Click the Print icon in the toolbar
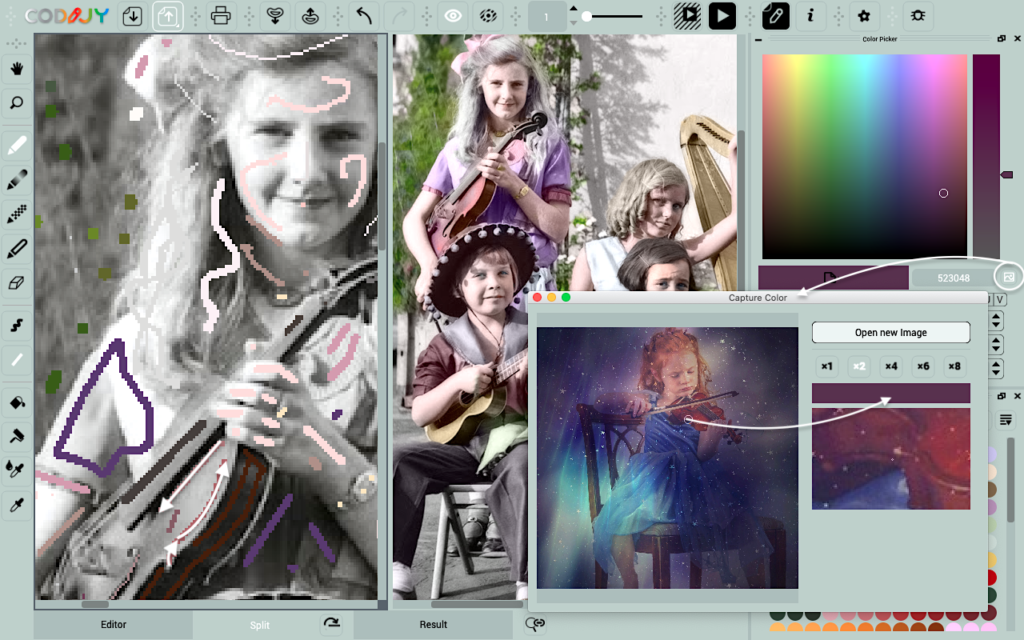 221,16
